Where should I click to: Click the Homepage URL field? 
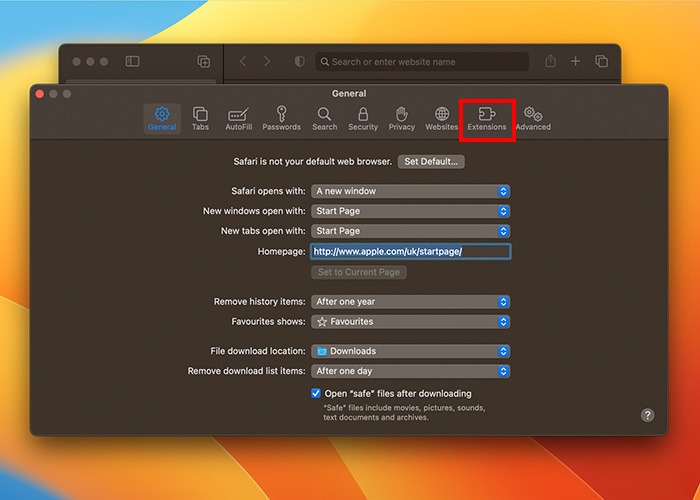click(411, 252)
